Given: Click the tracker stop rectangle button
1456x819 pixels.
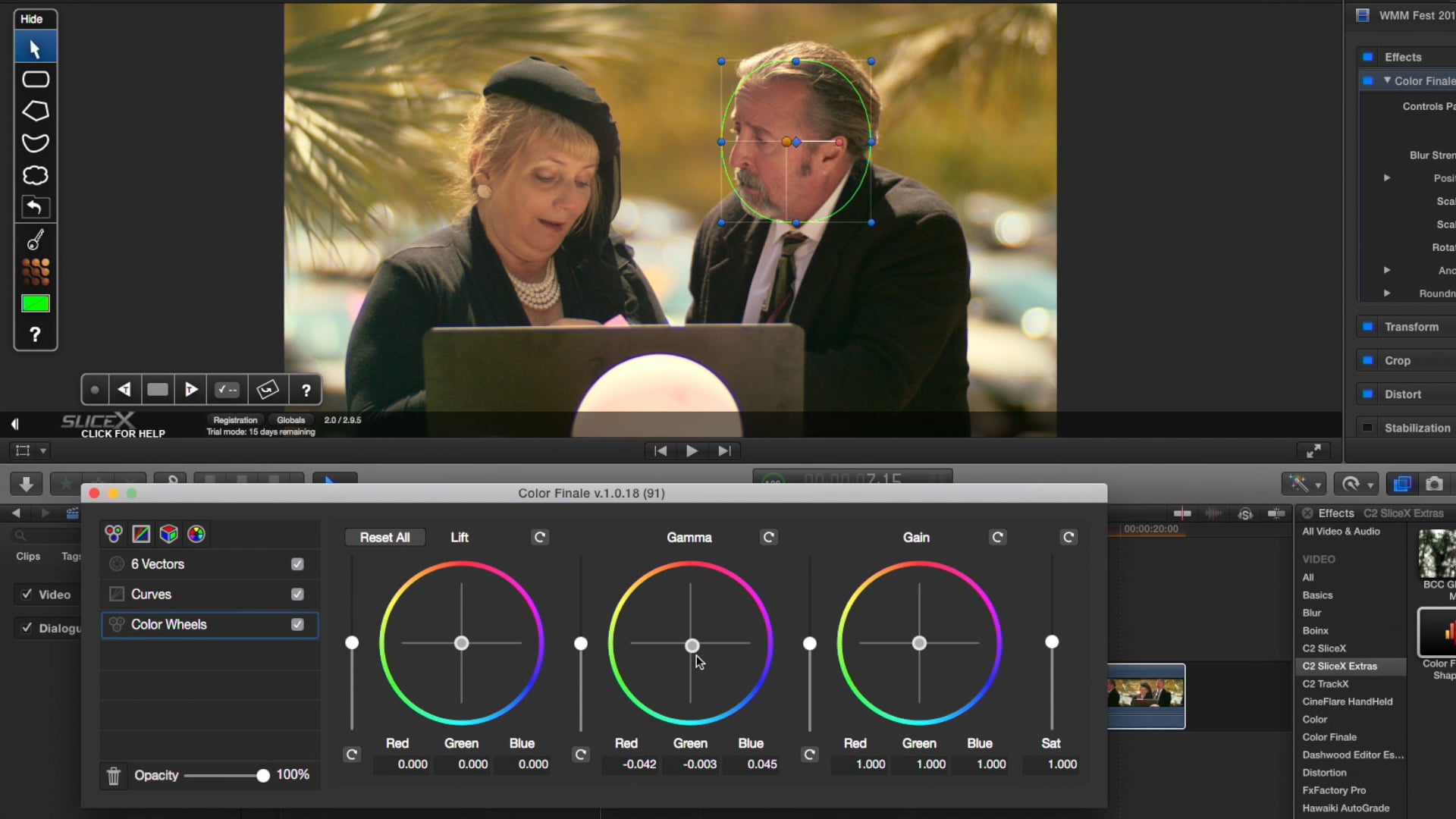Looking at the screenshot, I should coord(158,390).
